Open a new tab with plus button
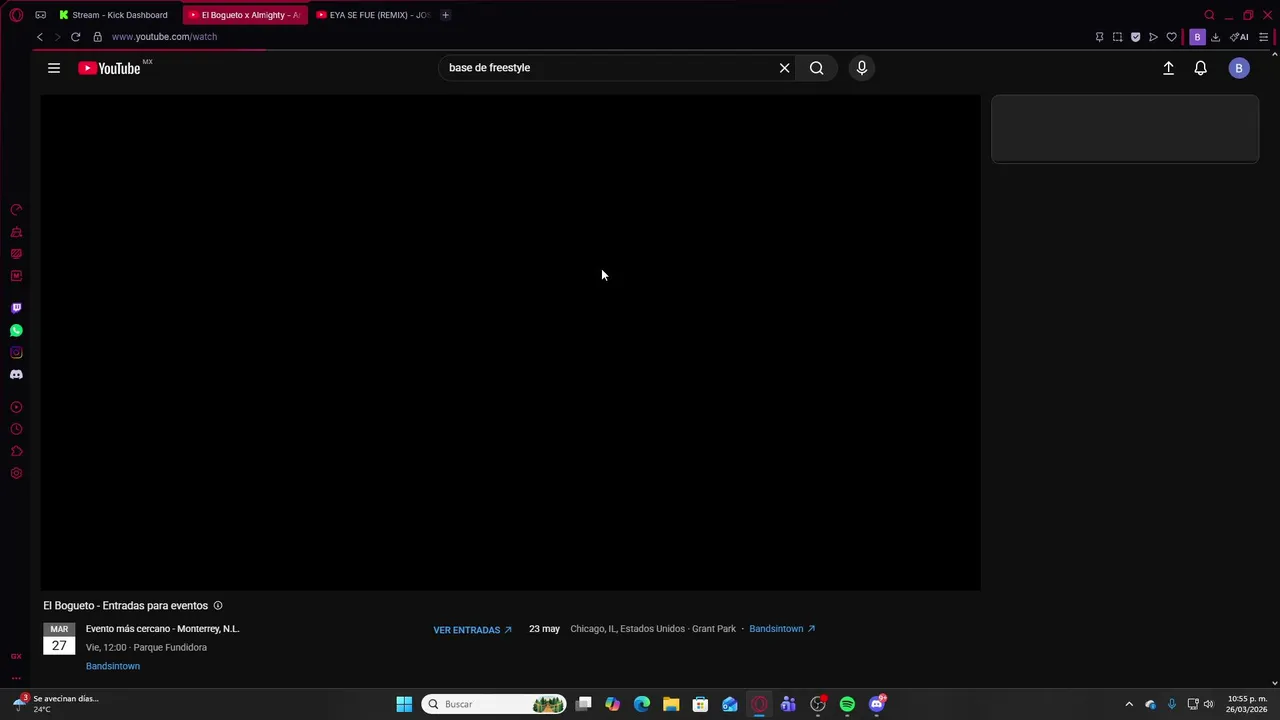Screen dimensions: 1280x720 [445, 15]
